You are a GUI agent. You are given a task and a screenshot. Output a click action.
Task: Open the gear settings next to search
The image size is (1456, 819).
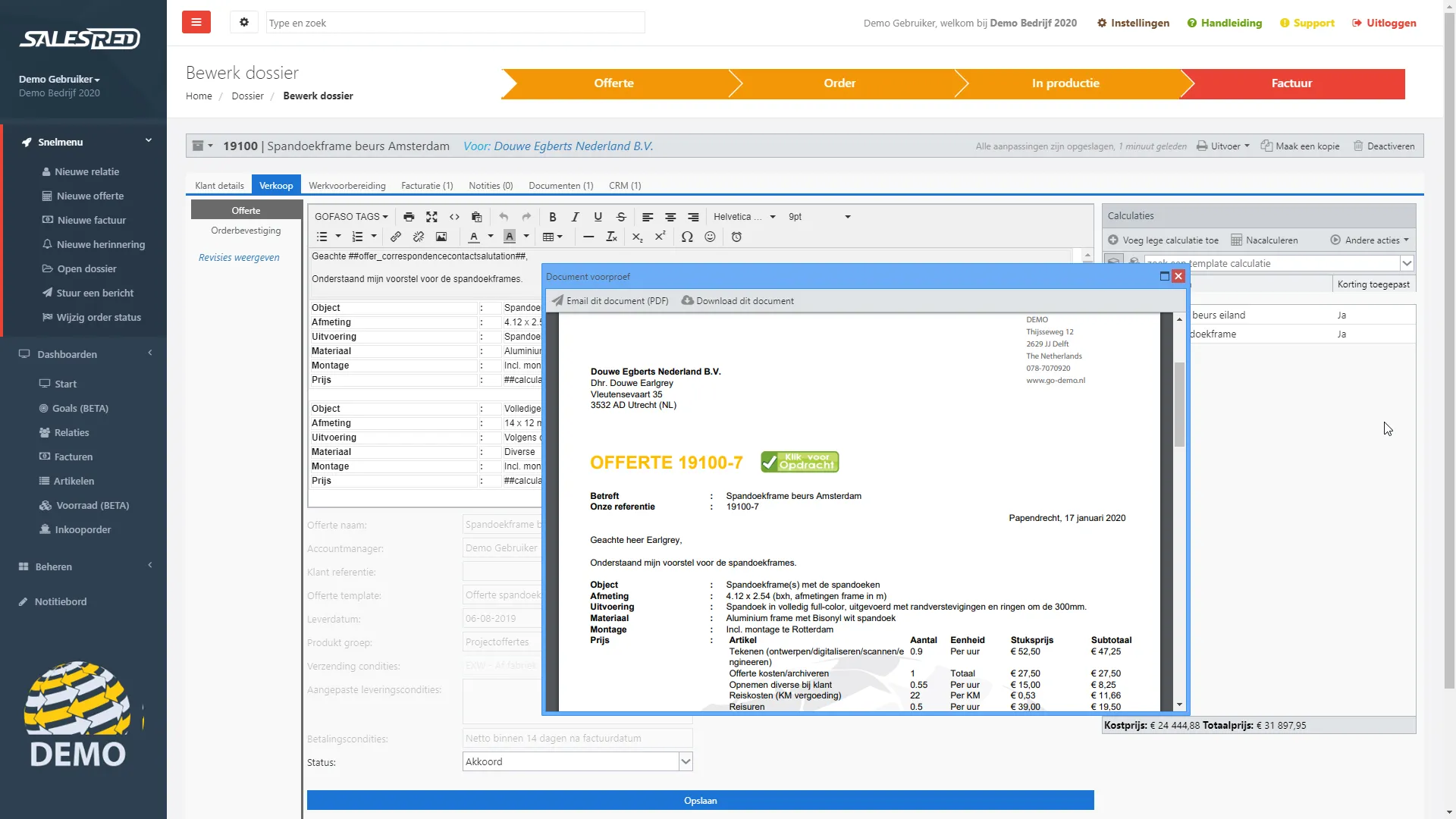pos(244,22)
